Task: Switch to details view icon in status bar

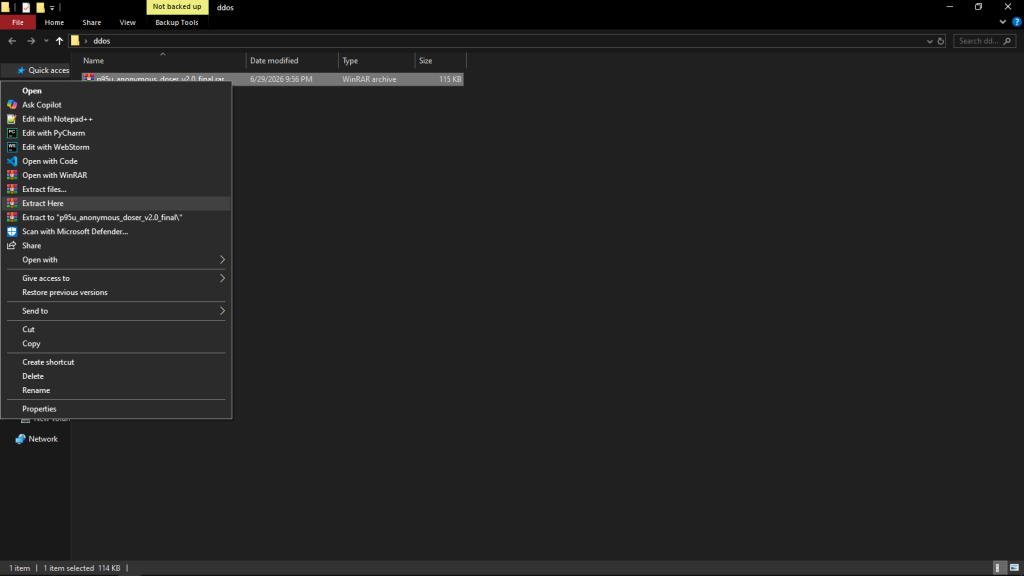Action: point(998,568)
